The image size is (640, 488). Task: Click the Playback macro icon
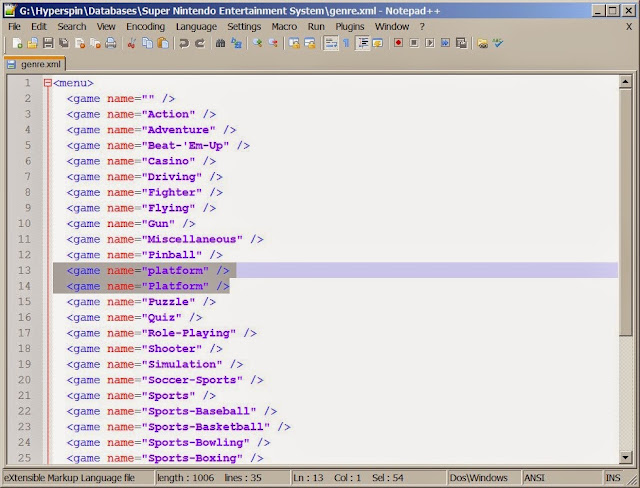pos(429,43)
